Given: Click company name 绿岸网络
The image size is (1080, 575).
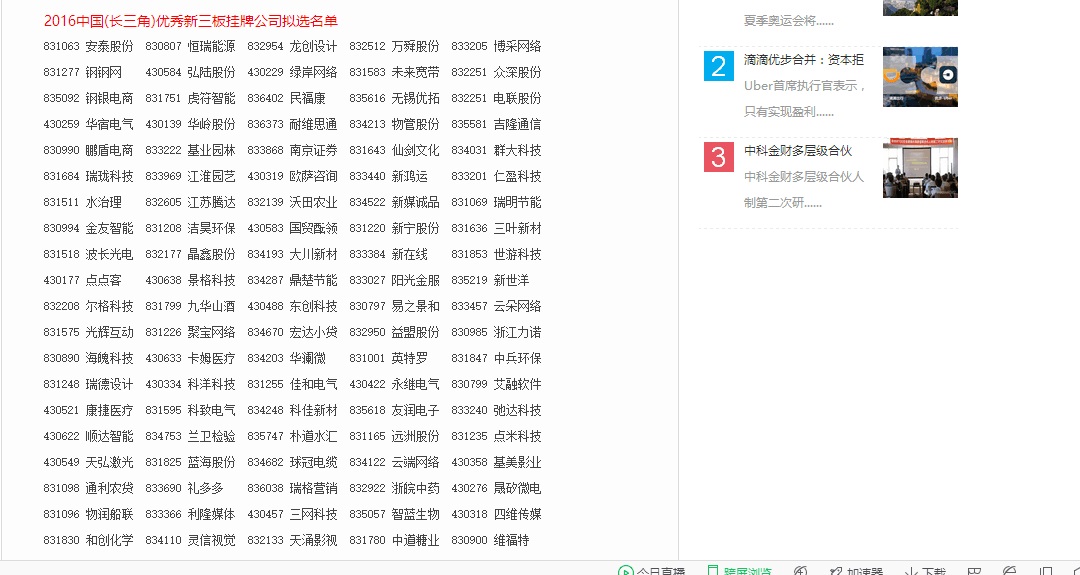Looking at the screenshot, I should [313, 72].
